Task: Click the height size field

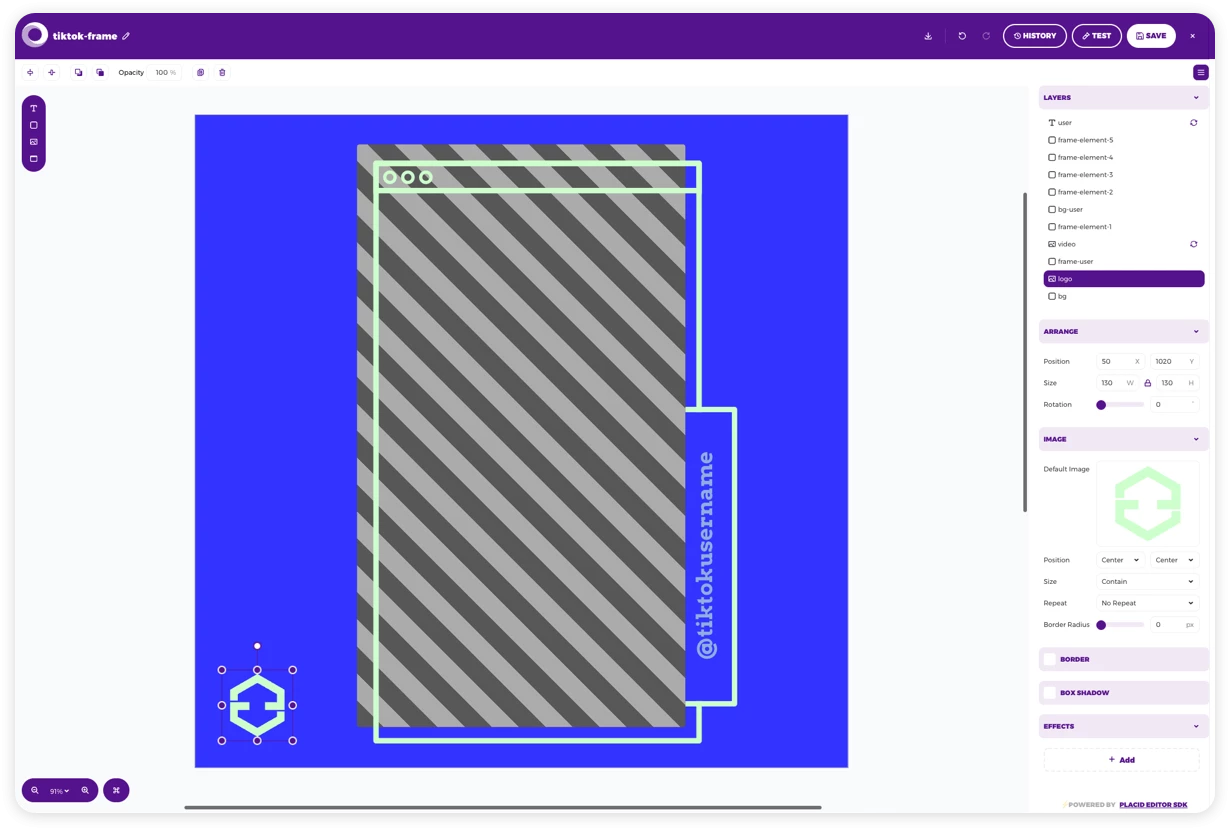Action: tap(1177, 383)
